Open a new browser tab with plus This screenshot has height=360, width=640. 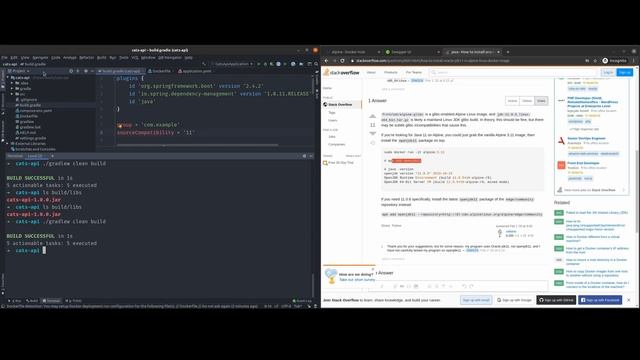coord(508,52)
